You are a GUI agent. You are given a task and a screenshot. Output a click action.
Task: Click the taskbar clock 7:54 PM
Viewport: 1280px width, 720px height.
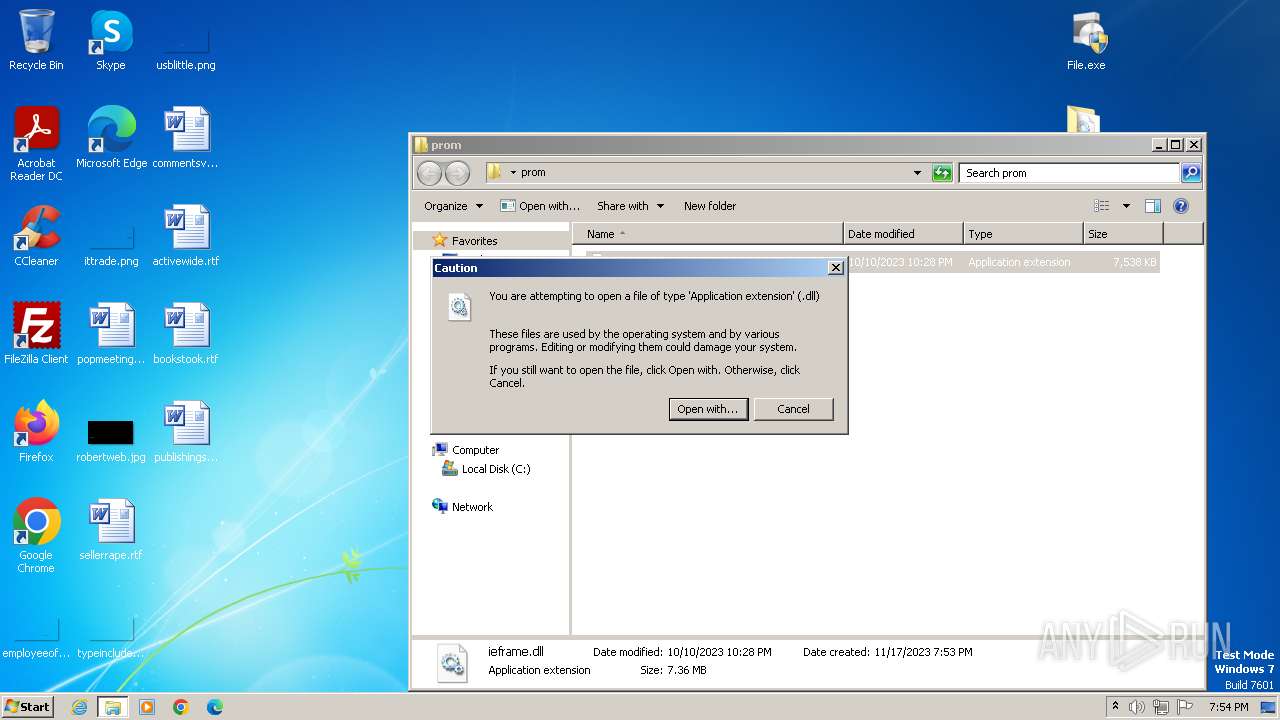pos(1228,707)
